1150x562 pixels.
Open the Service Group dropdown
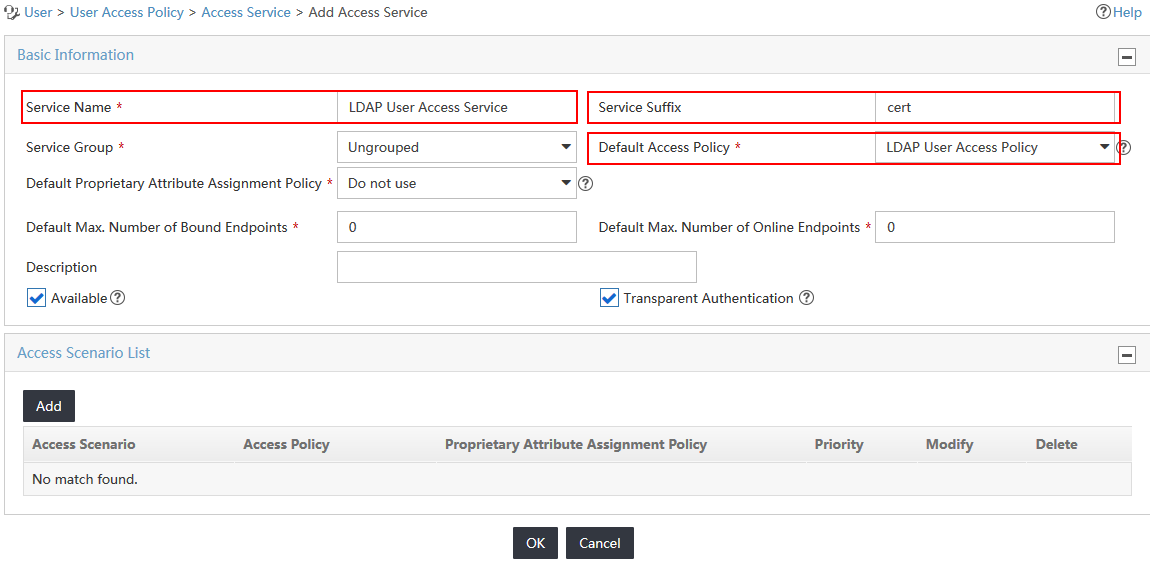coord(457,147)
